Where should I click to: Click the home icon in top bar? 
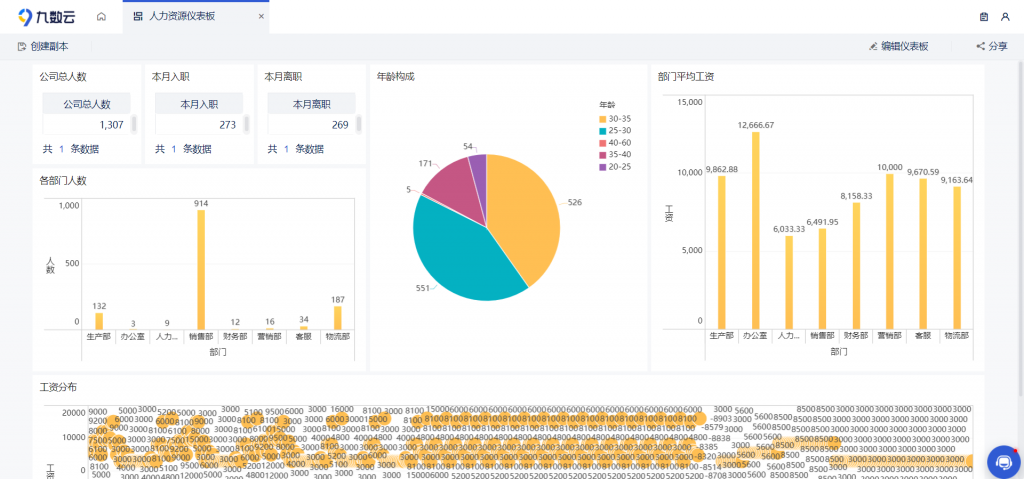pyautogui.click(x=101, y=17)
